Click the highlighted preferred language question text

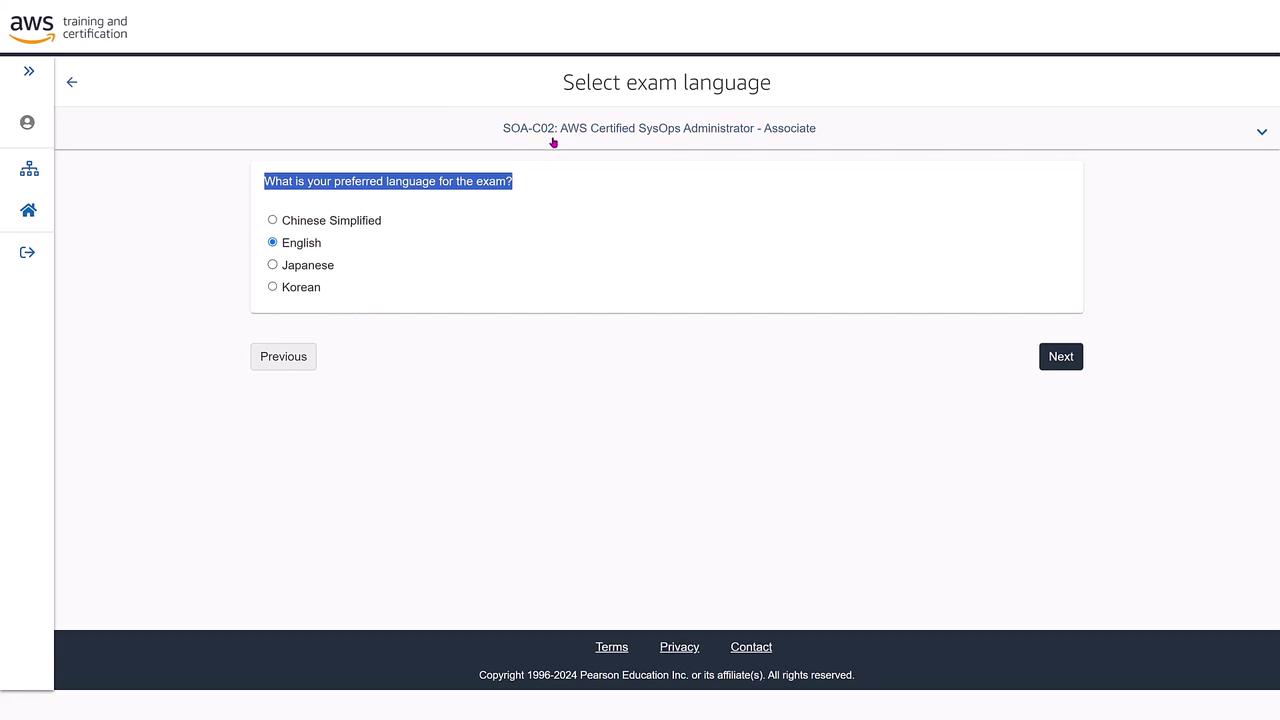[388, 181]
